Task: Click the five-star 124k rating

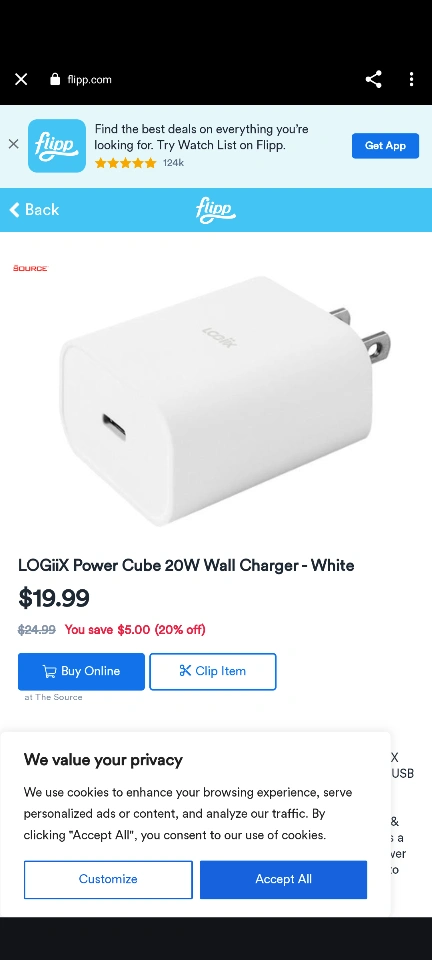Action: click(139, 163)
